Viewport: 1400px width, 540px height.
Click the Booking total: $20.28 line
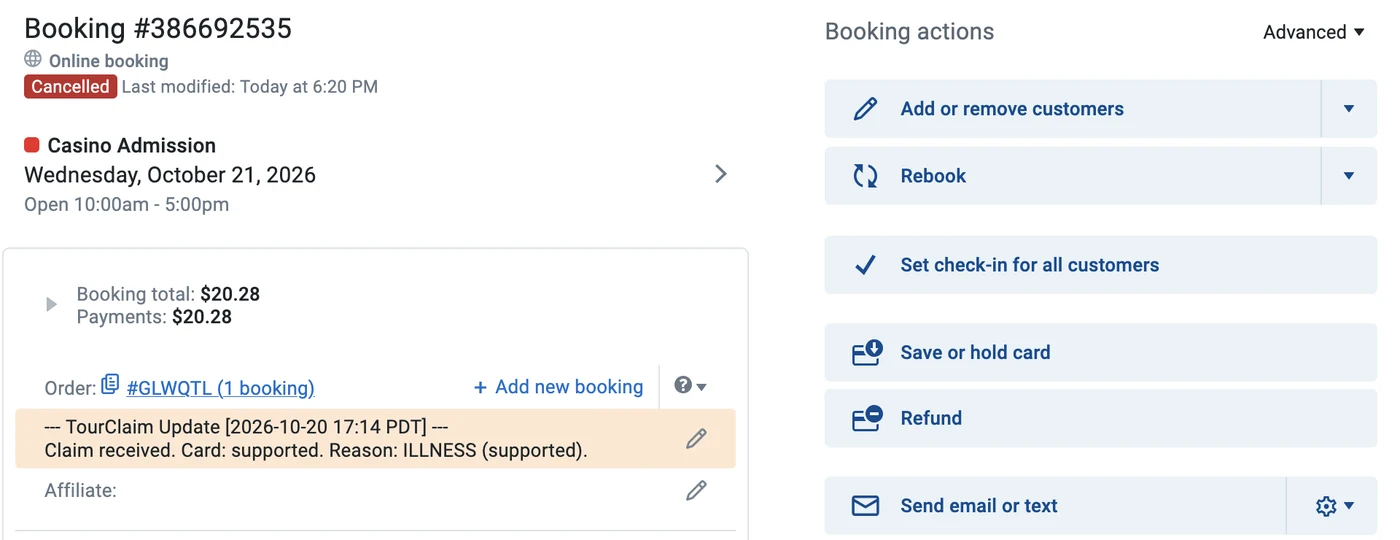(168, 294)
